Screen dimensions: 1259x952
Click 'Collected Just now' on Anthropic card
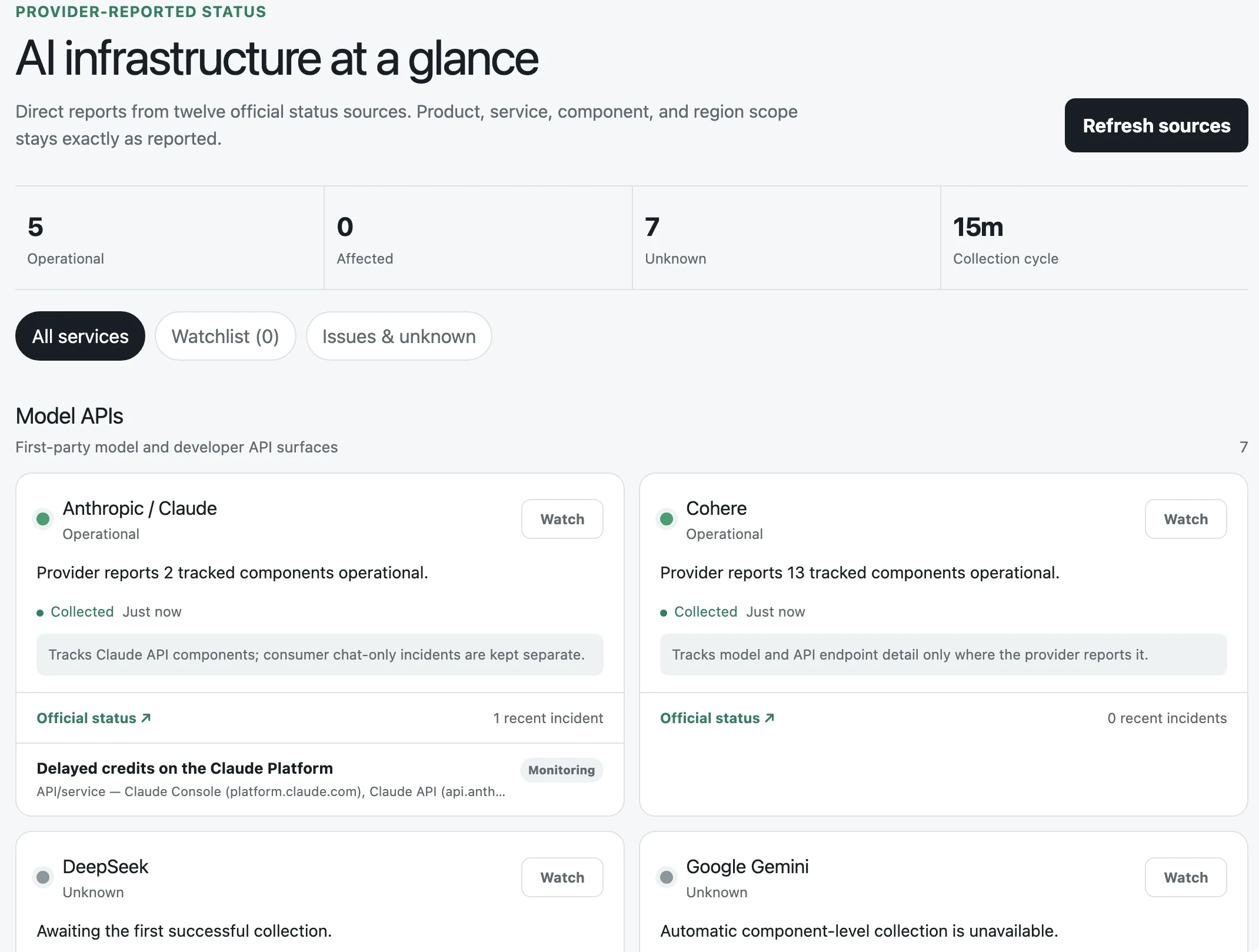tap(109, 612)
